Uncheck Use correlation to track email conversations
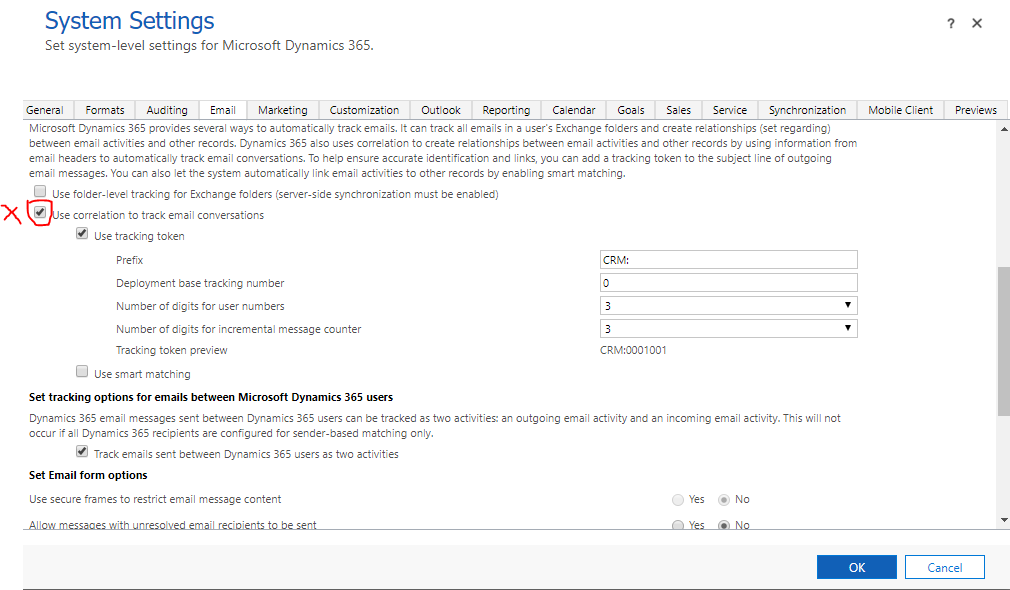Viewport: 1010px width, 590px height. coord(40,213)
